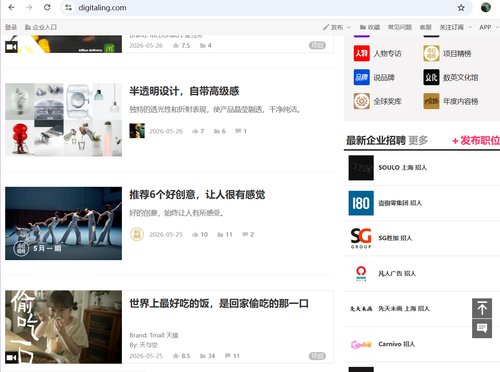Open 客服 in the top bar
The height and width of the screenshot is (372, 500).
point(426,27)
